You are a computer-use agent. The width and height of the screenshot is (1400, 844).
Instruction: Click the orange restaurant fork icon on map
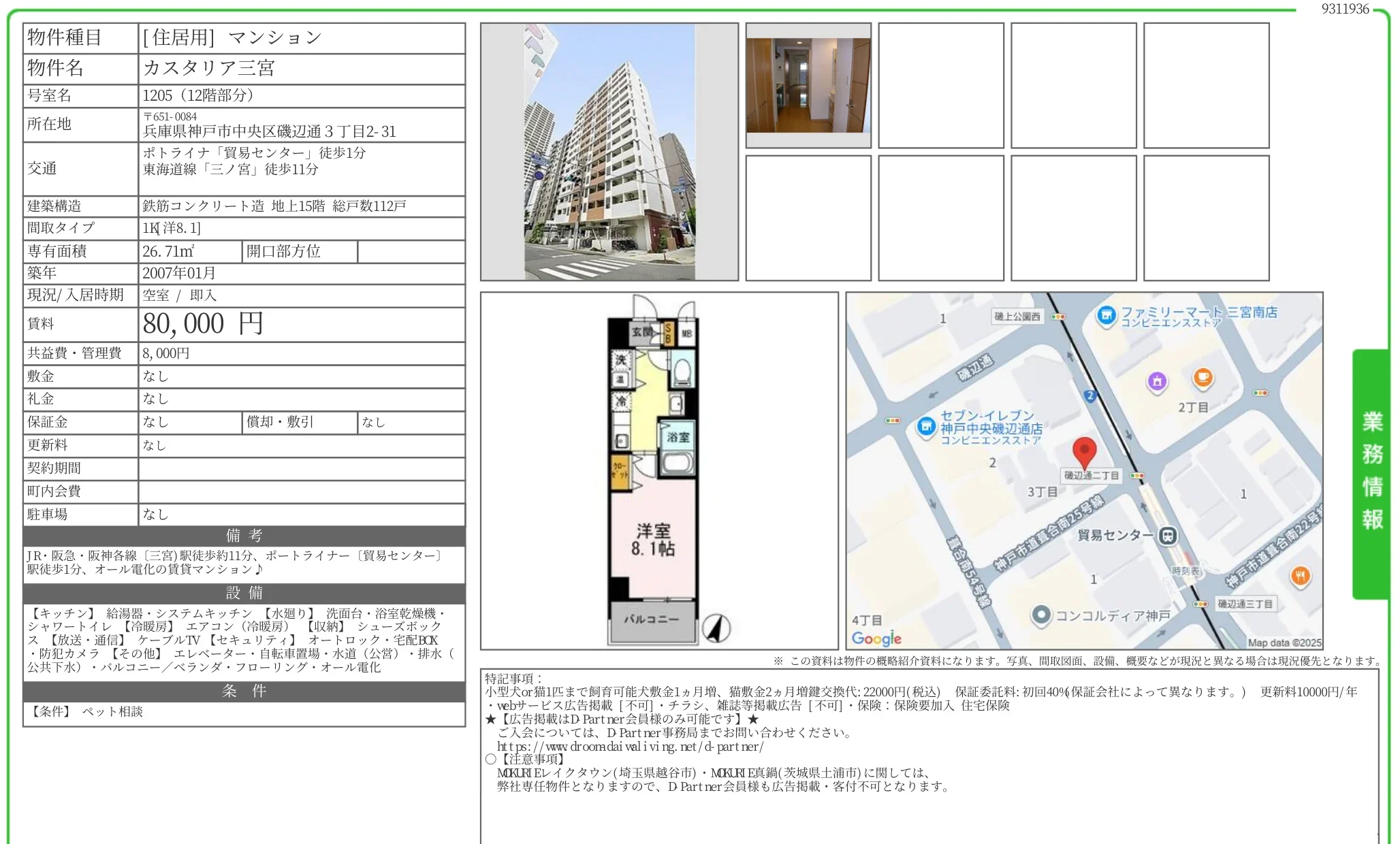1301,576
